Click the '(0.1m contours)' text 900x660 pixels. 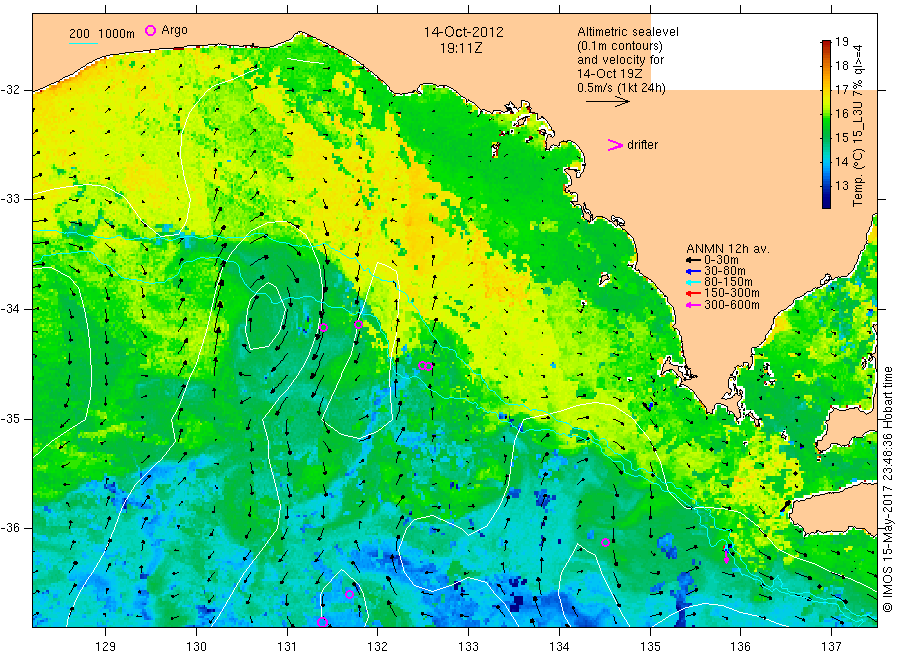pyautogui.click(x=619, y=46)
